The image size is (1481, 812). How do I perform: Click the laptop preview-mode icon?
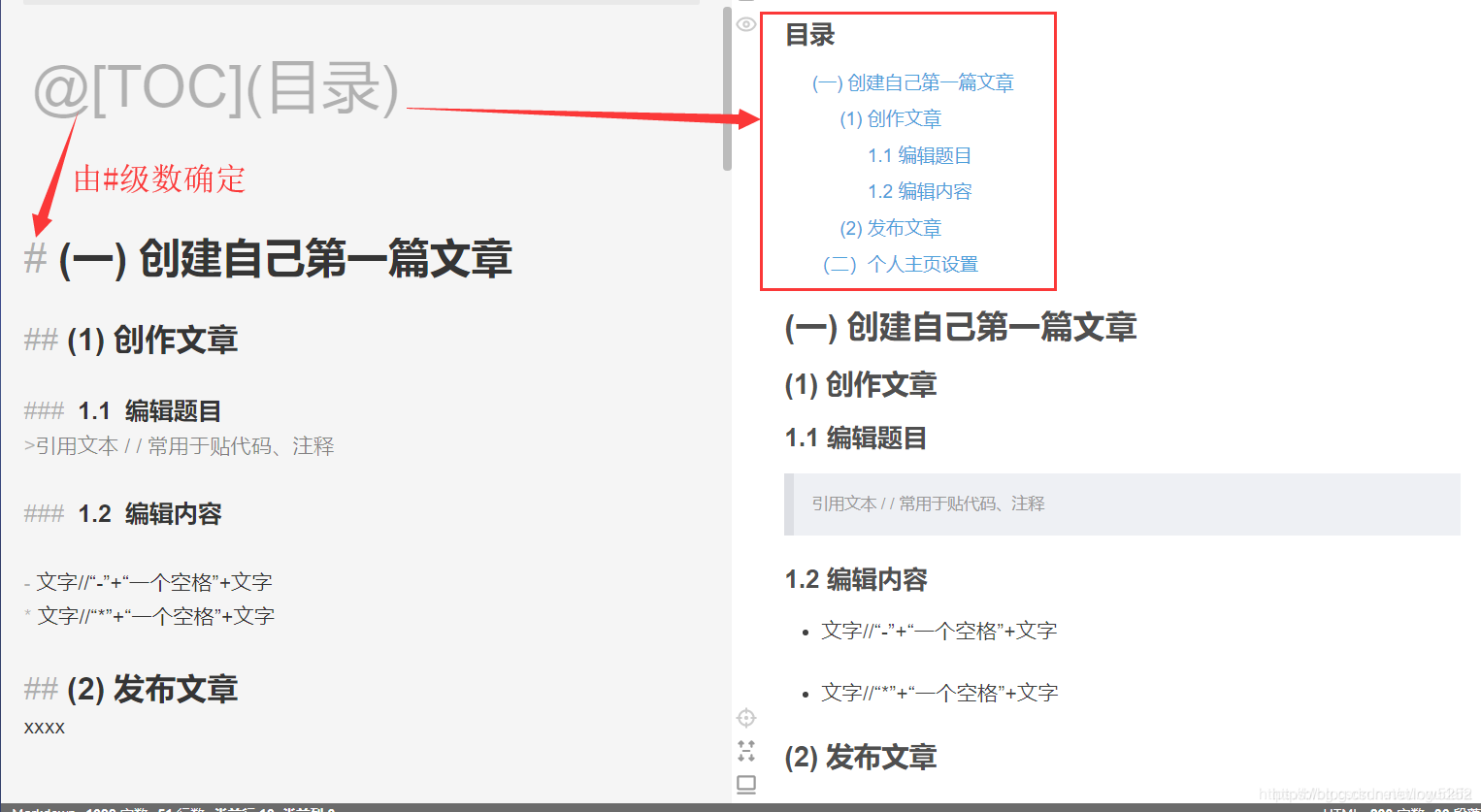[x=746, y=784]
